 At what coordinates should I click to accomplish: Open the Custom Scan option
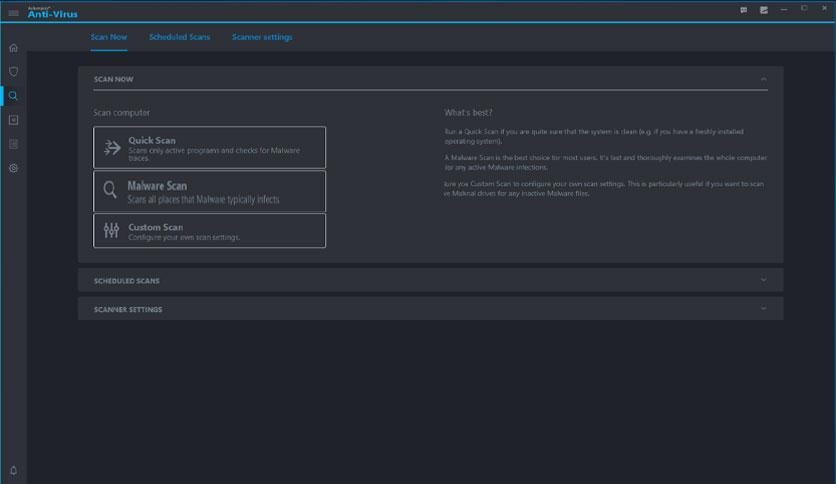[210, 231]
